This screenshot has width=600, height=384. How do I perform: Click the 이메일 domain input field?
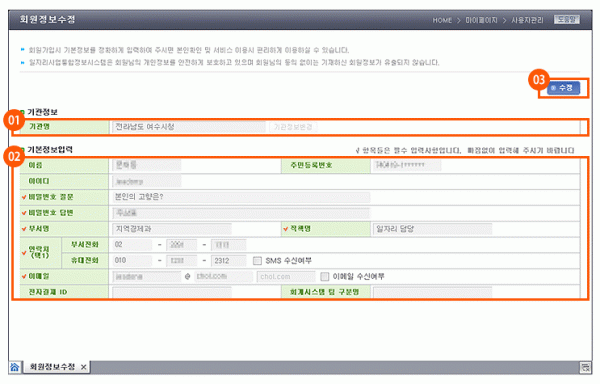pyautogui.click(x=224, y=277)
